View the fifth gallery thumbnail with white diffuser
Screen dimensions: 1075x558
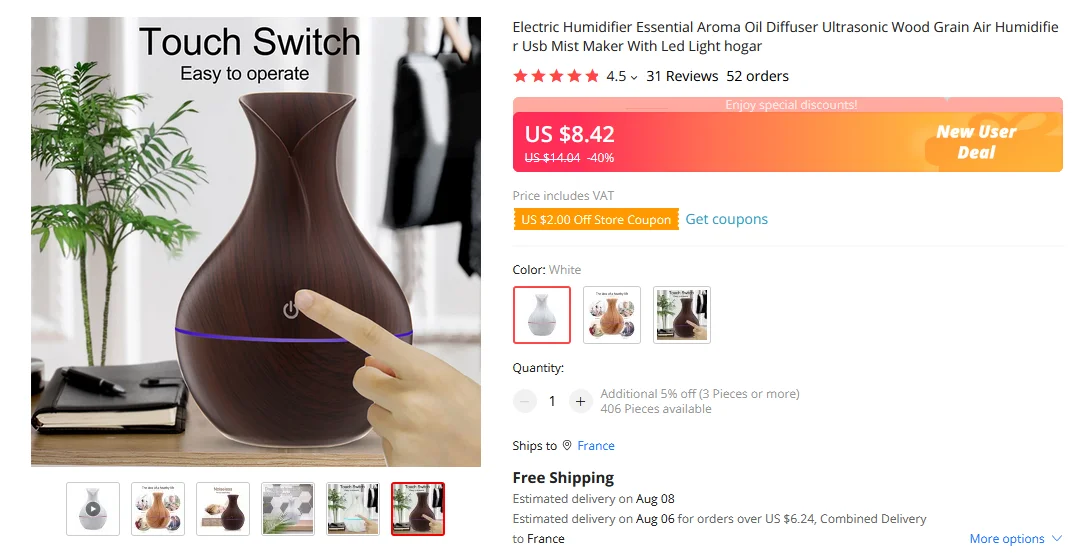353,509
